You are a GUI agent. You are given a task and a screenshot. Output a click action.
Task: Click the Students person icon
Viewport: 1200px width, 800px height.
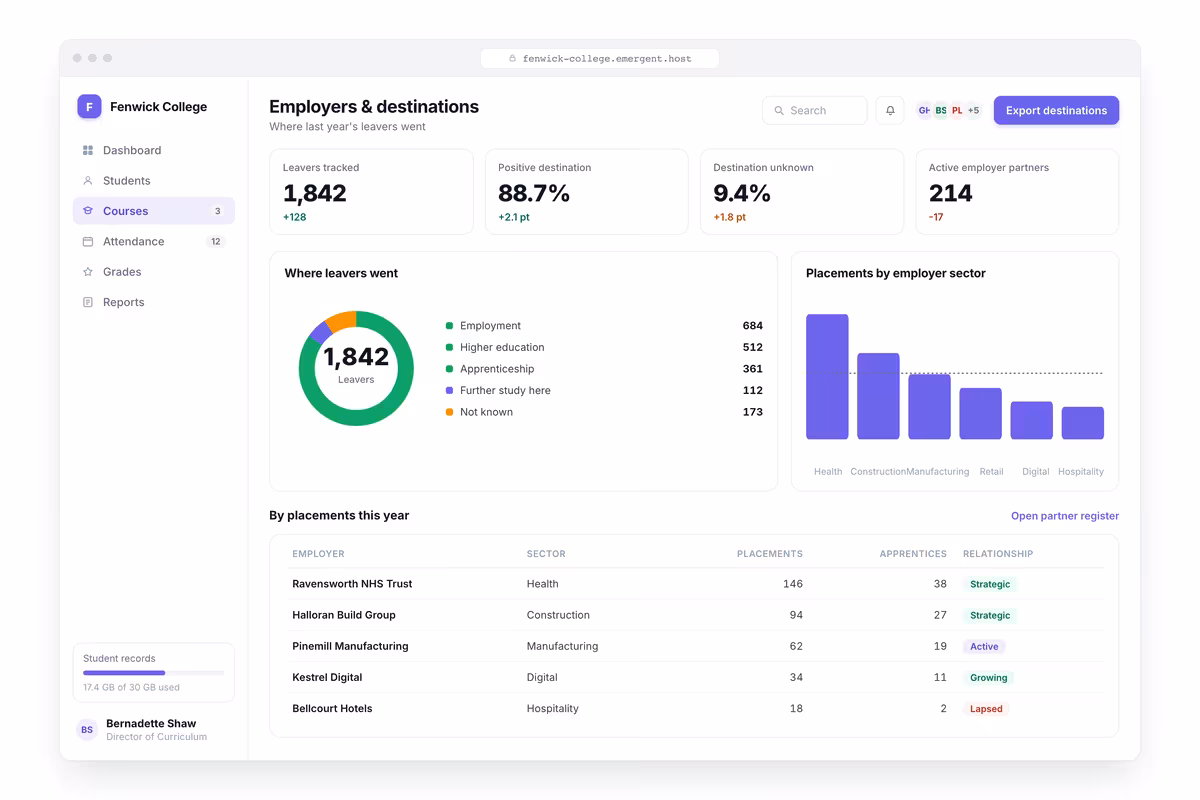[88, 181]
